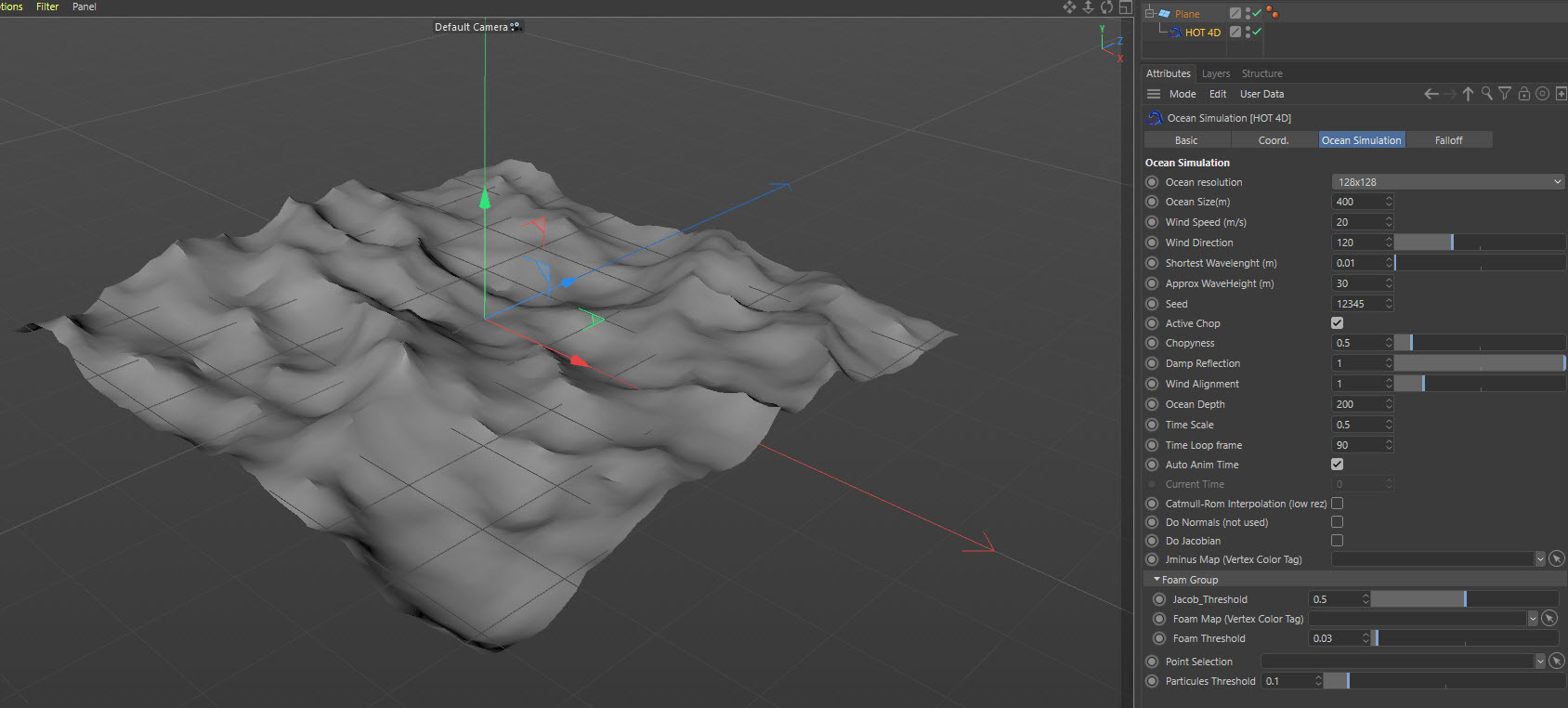The height and width of the screenshot is (708, 1568).
Task: Click the Plane object icon in Object Manager
Action: pyautogui.click(x=1164, y=14)
